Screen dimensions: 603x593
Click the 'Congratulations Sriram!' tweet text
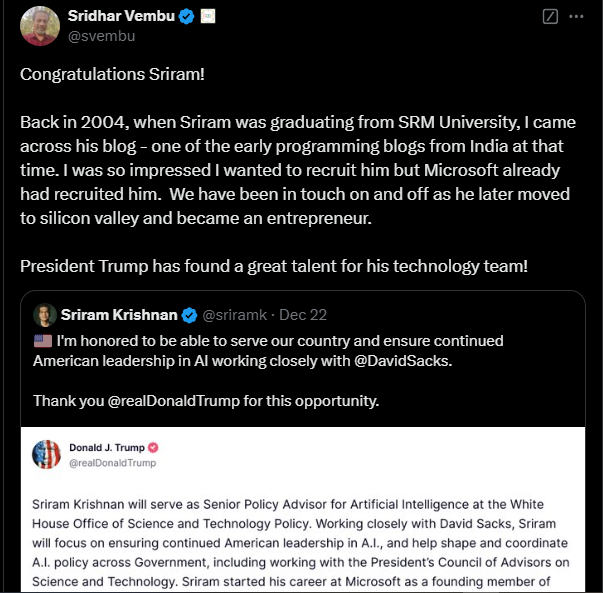(x=112, y=74)
